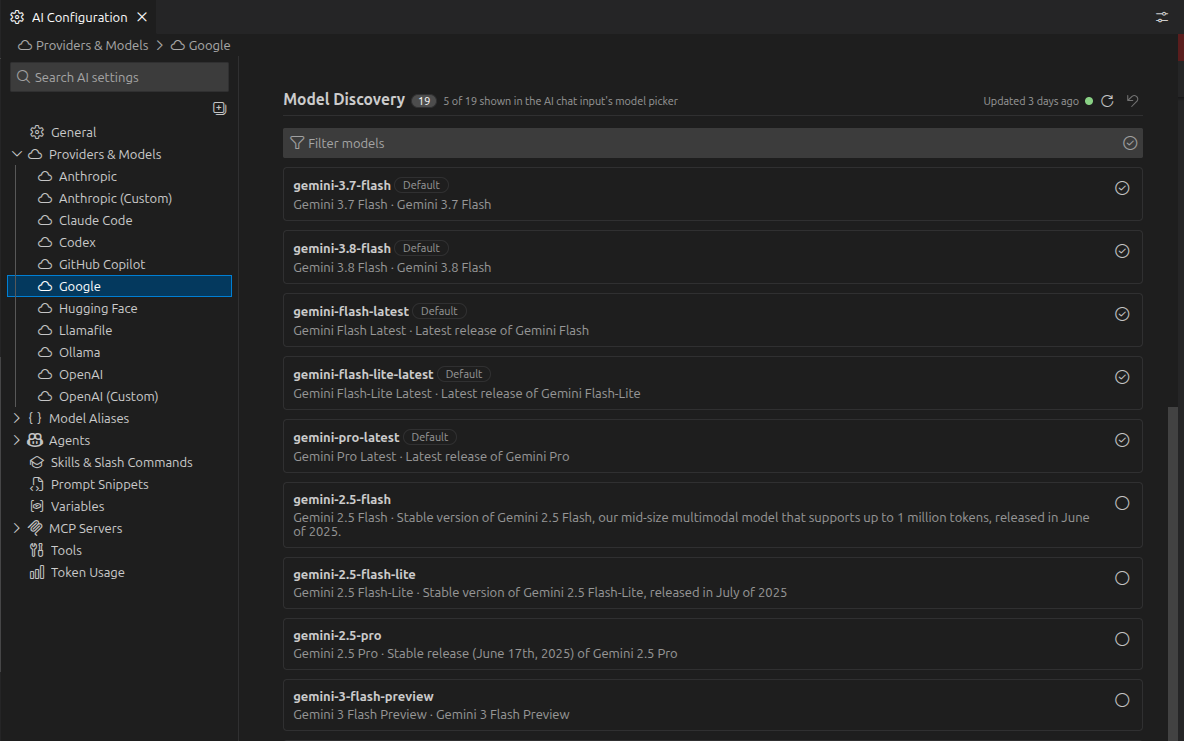Expand the MCP Servers section

pyautogui.click(x=17, y=528)
